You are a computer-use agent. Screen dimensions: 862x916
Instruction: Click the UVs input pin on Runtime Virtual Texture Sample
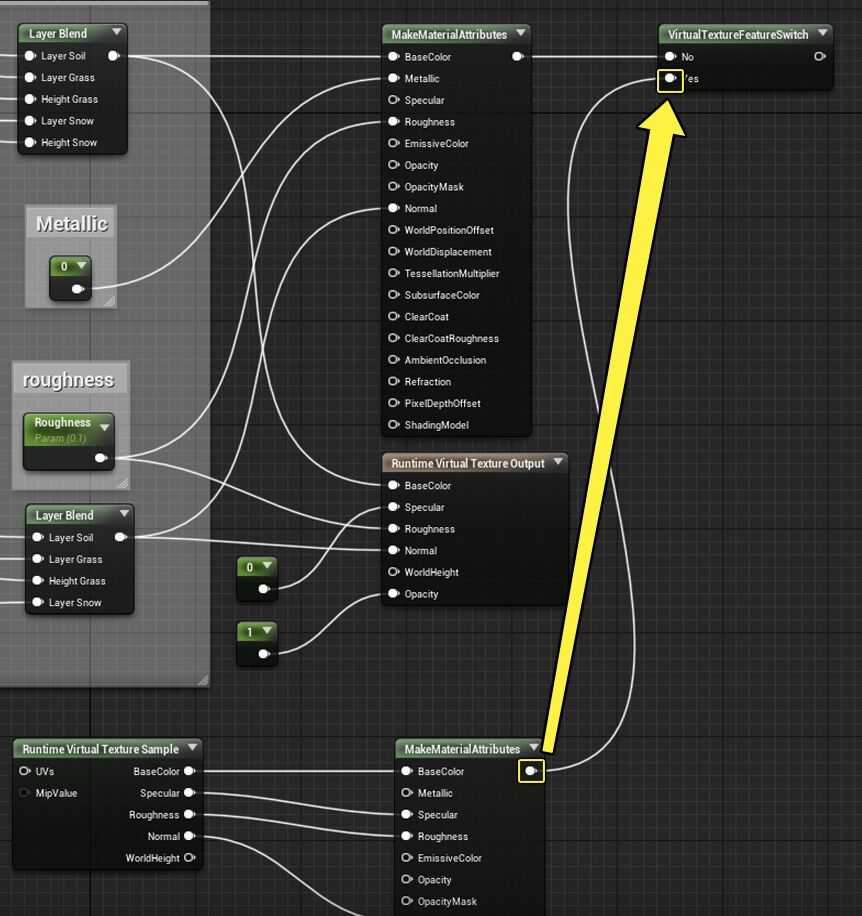[25, 772]
